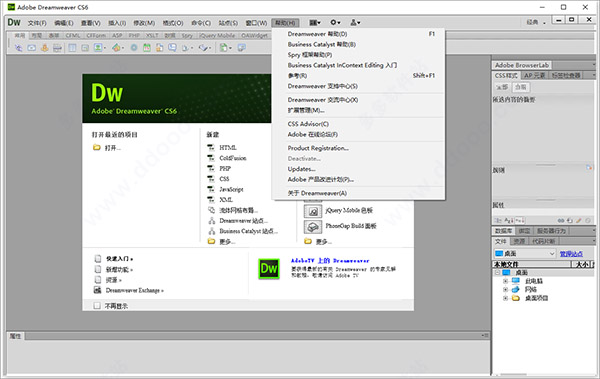The image size is (600, 379).
Task: Create new ColdFusion document from welcome screen
Action: (x=233, y=158)
